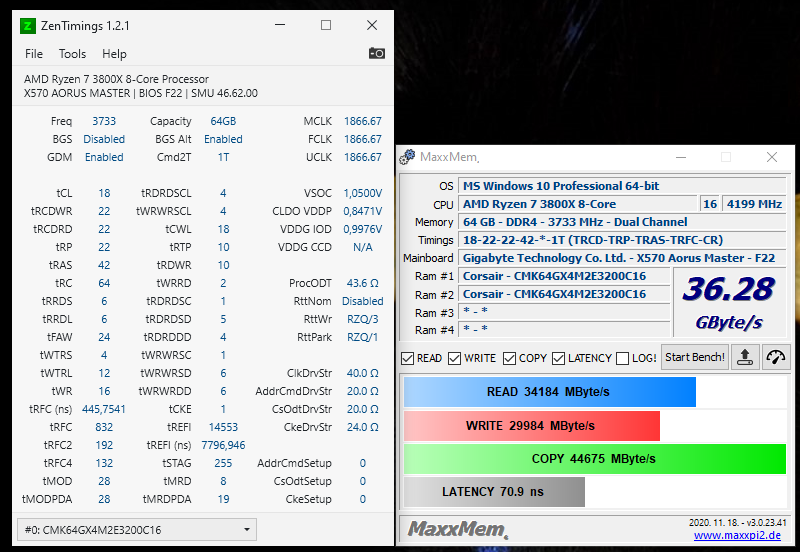800x552 pixels.
Task: Click the MaxxMem Timings field 18-22-22-42
Action: point(622,240)
